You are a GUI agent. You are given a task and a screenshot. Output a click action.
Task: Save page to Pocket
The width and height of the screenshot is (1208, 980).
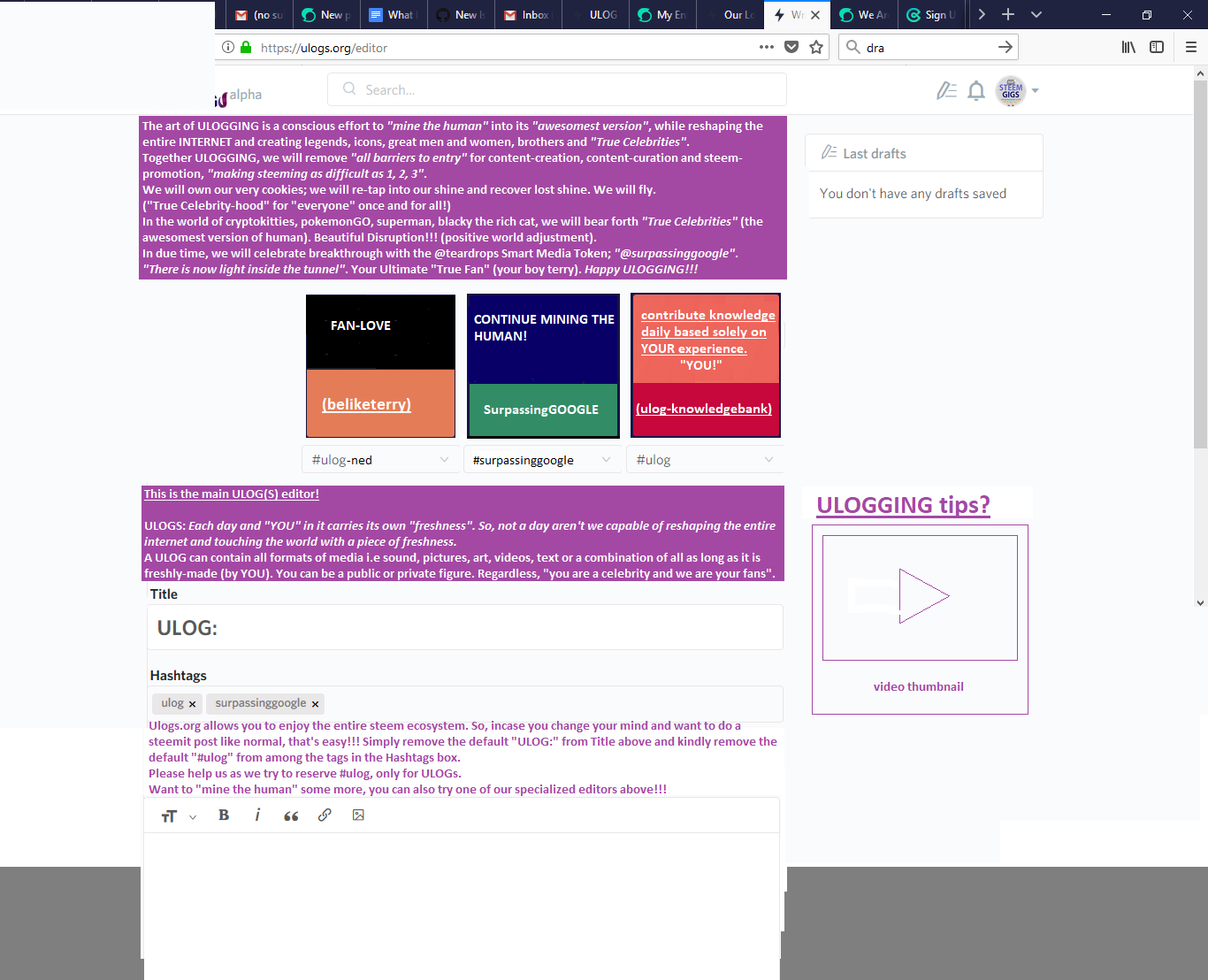point(791,48)
